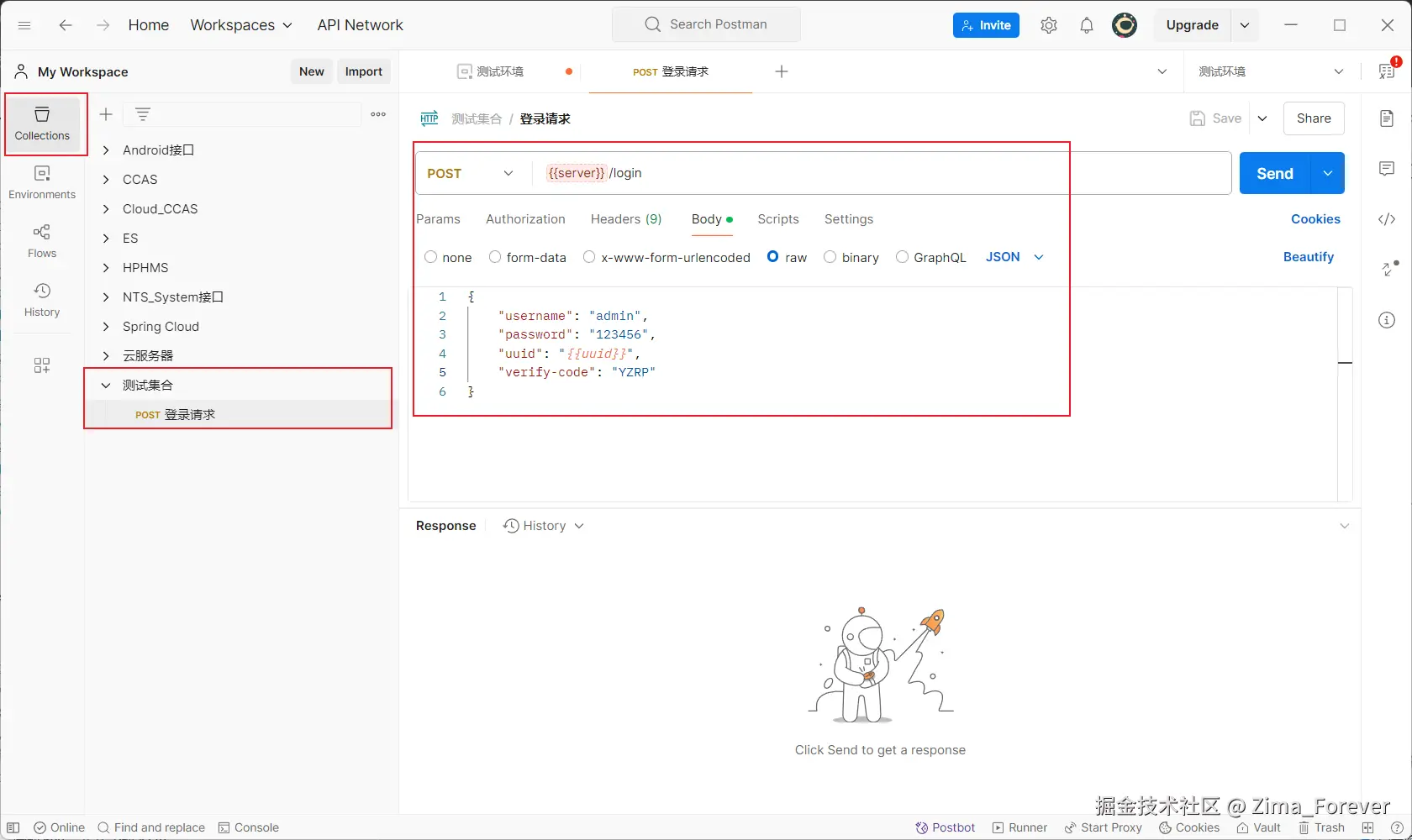
Task: Open the hamburger main menu
Action: (x=24, y=25)
